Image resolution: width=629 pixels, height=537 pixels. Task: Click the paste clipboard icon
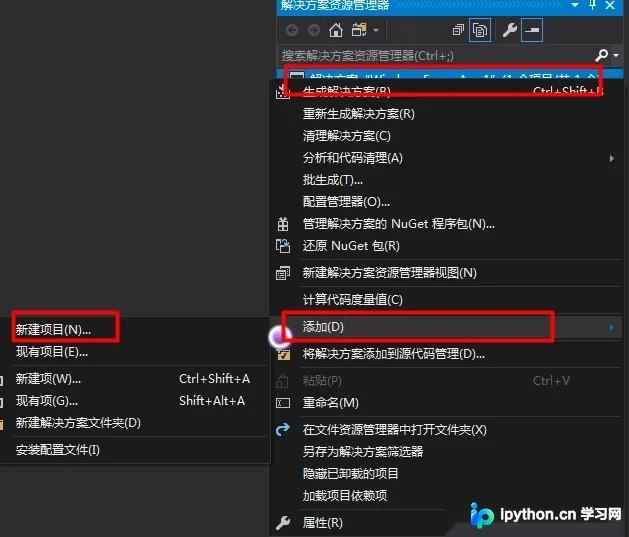coord(282,381)
